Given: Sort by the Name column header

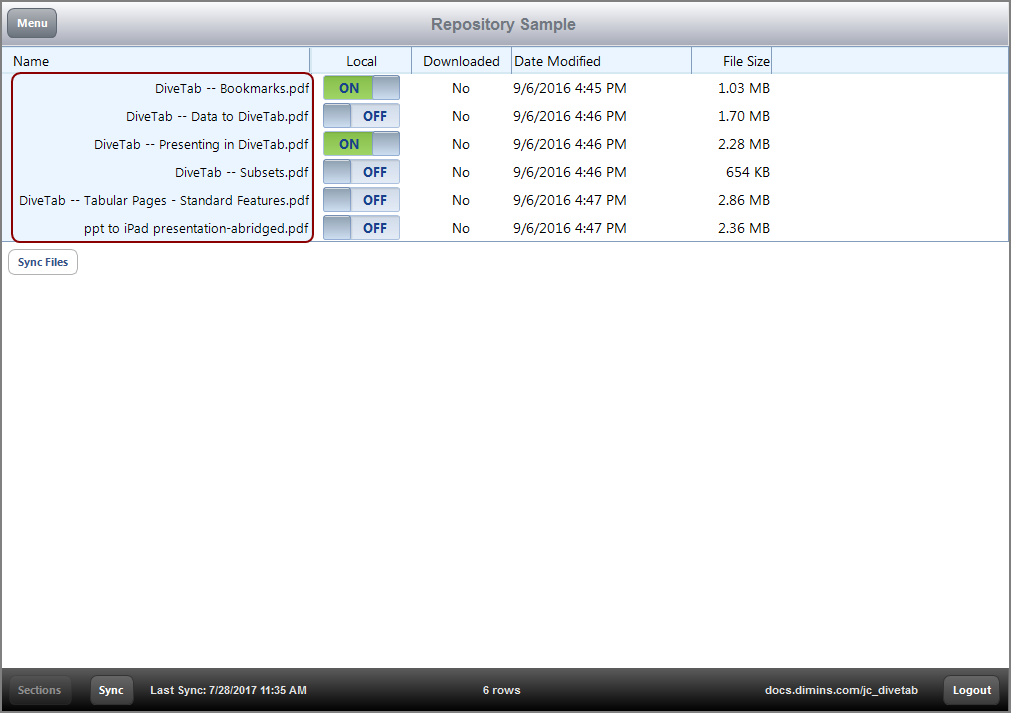Looking at the screenshot, I should (x=156, y=61).
